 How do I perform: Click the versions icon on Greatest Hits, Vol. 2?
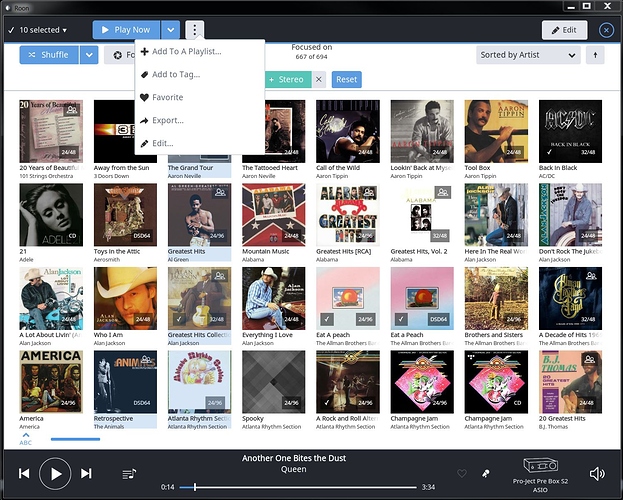[x=442, y=193]
